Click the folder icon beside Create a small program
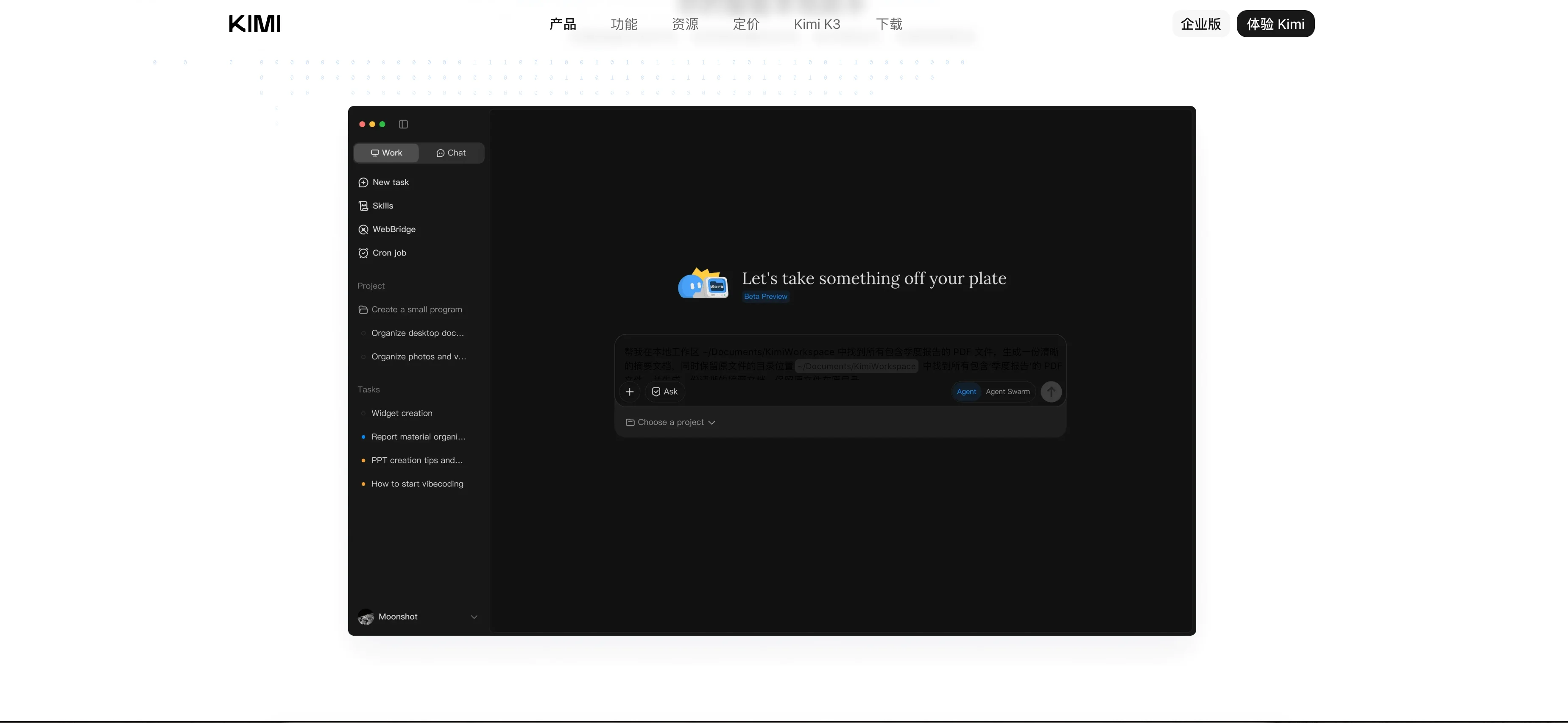Screen dimensions: 1568x723 (x=363, y=310)
